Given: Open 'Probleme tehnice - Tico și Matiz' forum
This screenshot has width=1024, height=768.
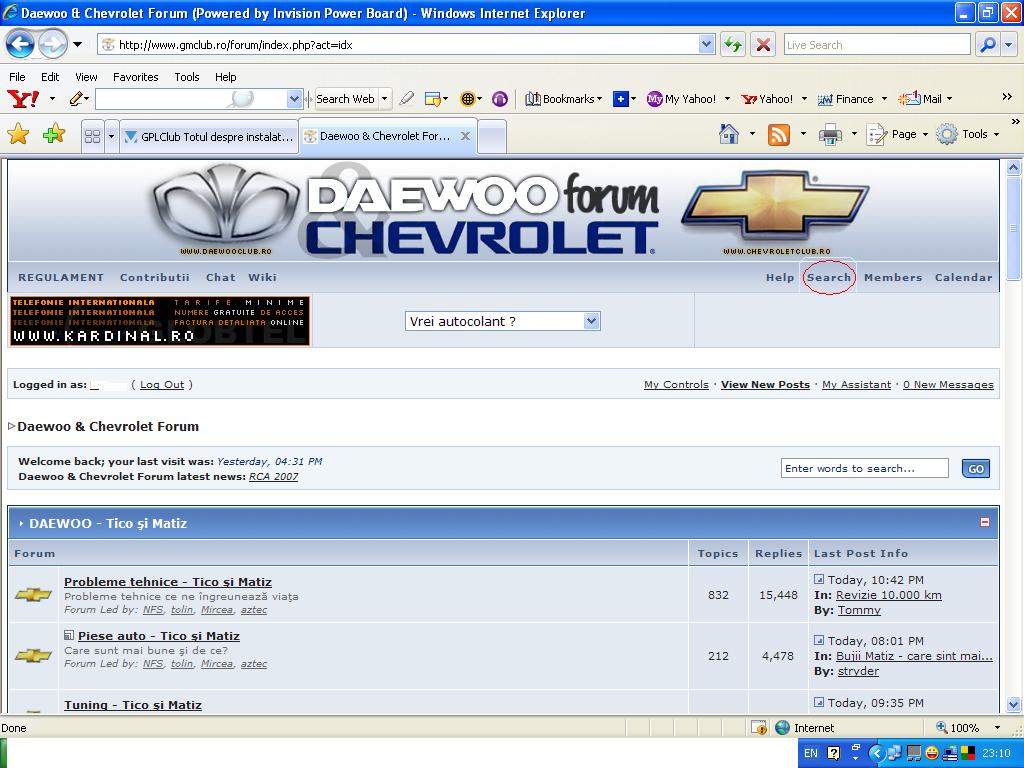Looking at the screenshot, I should pos(168,582).
